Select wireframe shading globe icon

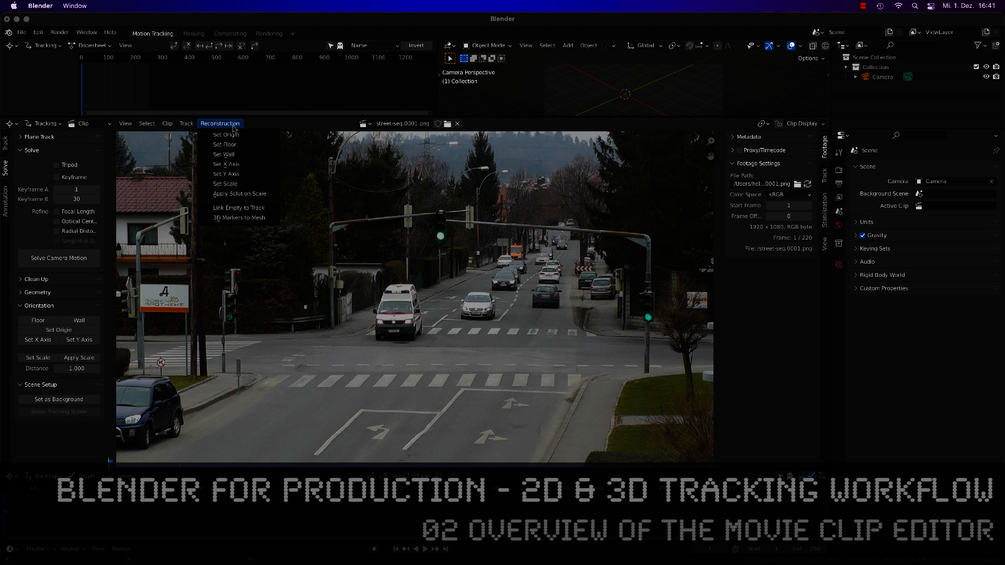825,45
